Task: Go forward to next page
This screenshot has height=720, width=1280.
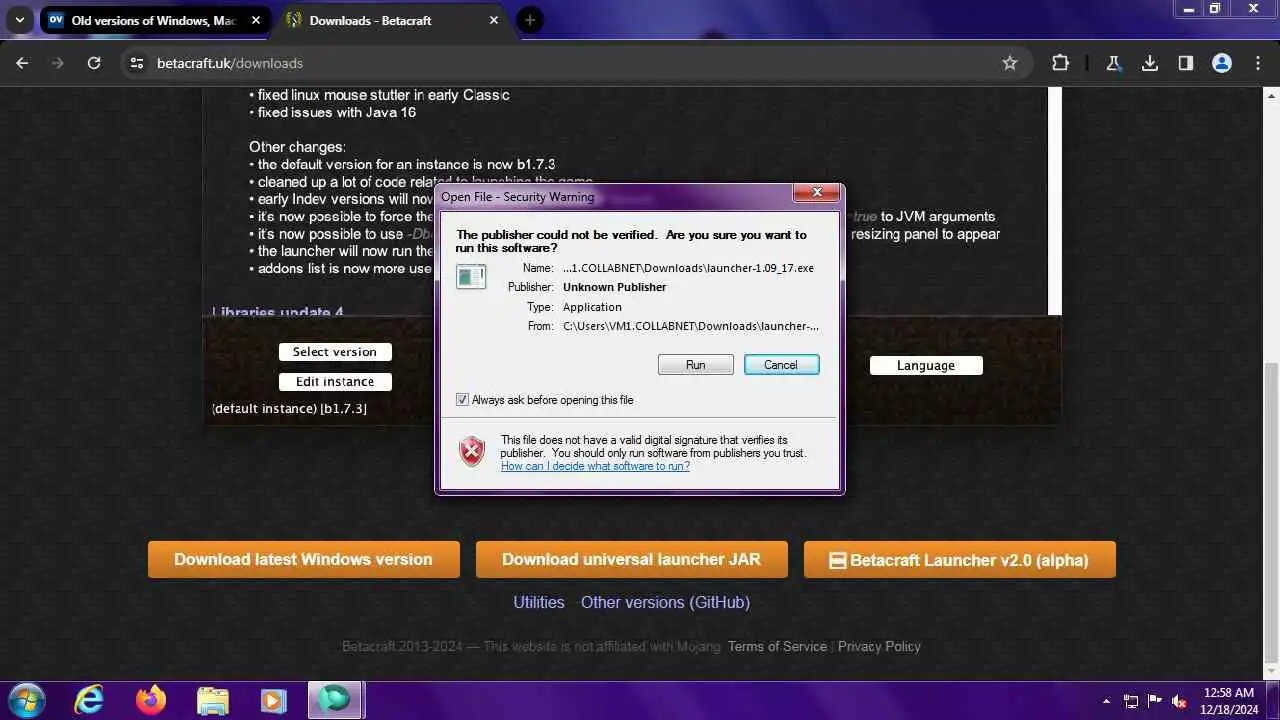Action: coord(58,63)
